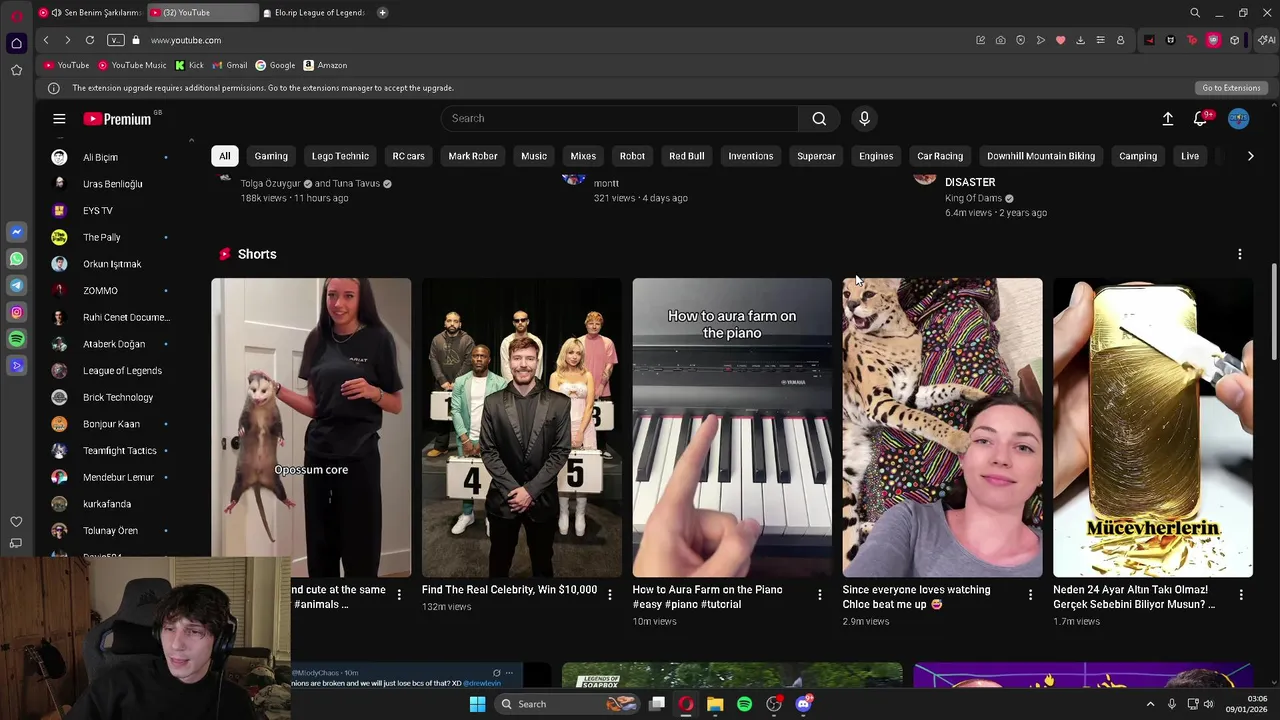This screenshot has height=720, width=1280.
Task: Open options for the 24 Ayar Altın short
Action: click(x=1241, y=595)
